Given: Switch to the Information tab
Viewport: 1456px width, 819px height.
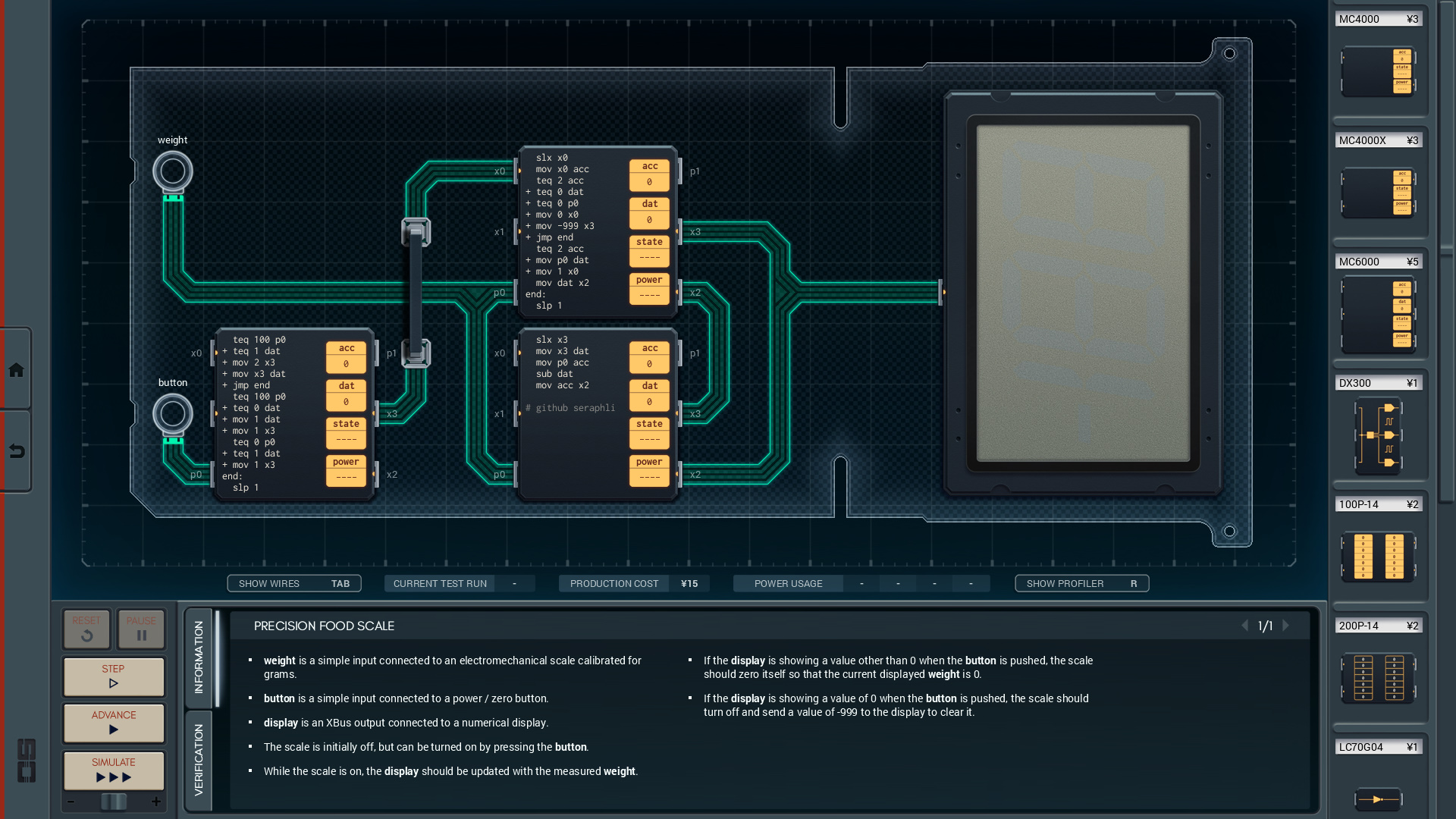Looking at the screenshot, I should [x=199, y=657].
